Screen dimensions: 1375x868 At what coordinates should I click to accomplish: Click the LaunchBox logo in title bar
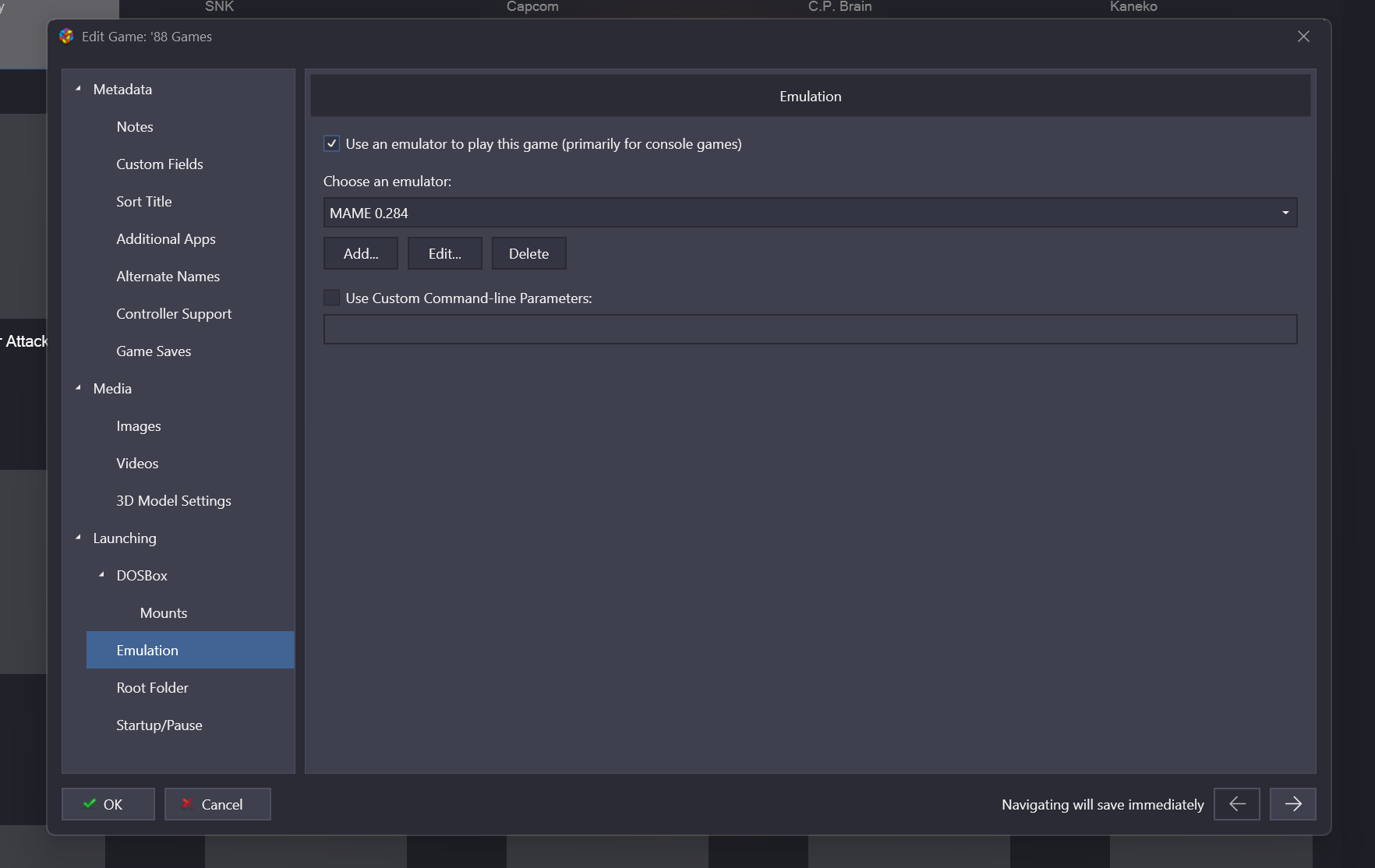coord(66,37)
